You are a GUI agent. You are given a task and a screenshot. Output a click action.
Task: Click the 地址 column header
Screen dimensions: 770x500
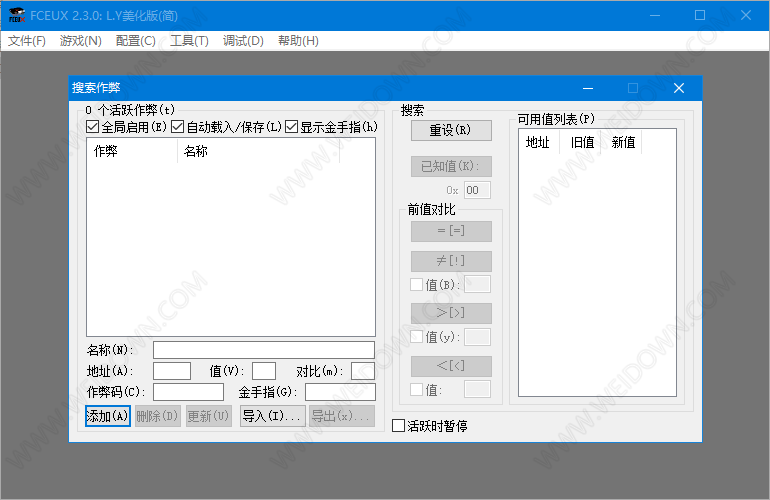tap(539, 142)
